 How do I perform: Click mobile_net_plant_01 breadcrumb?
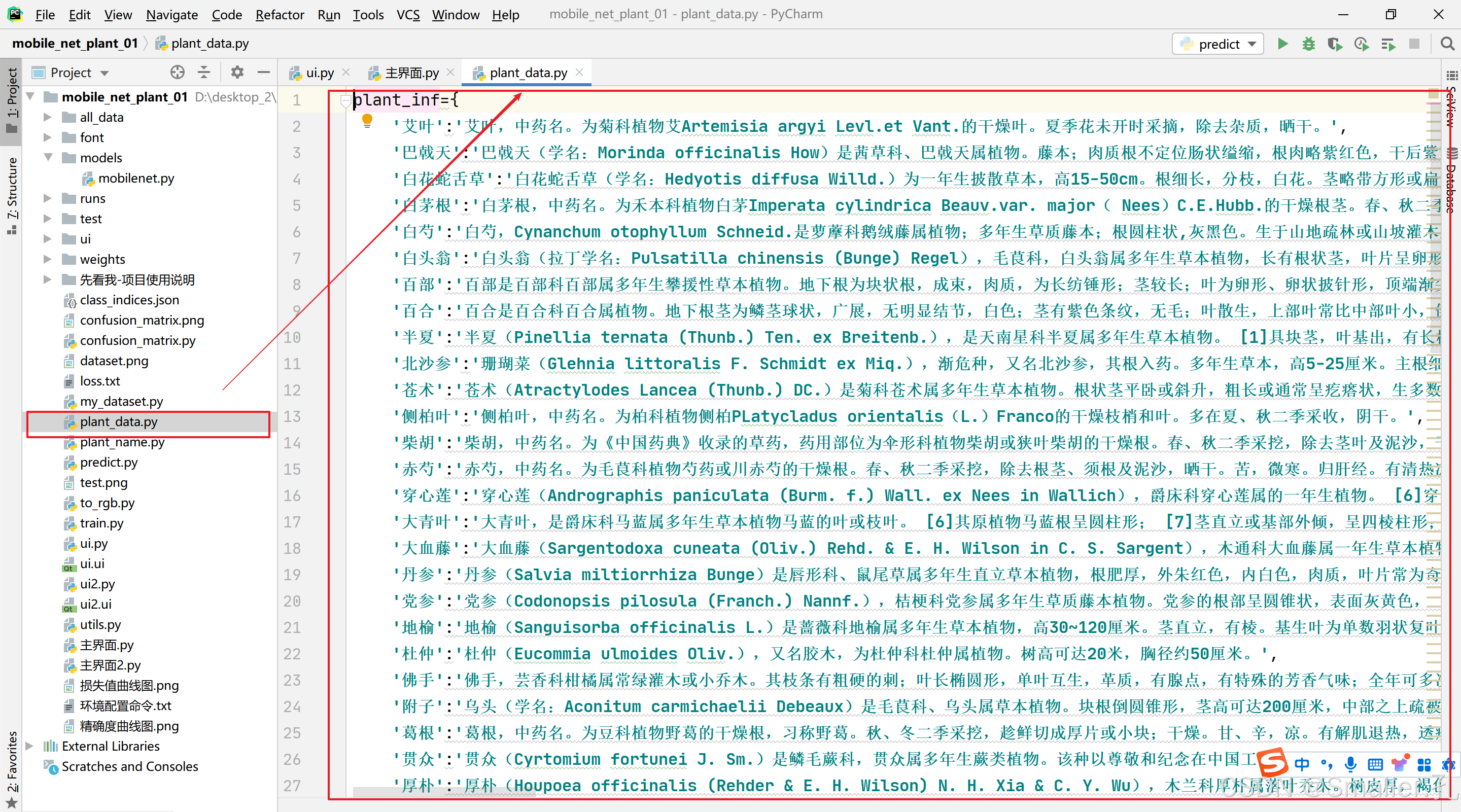[75, 44]
